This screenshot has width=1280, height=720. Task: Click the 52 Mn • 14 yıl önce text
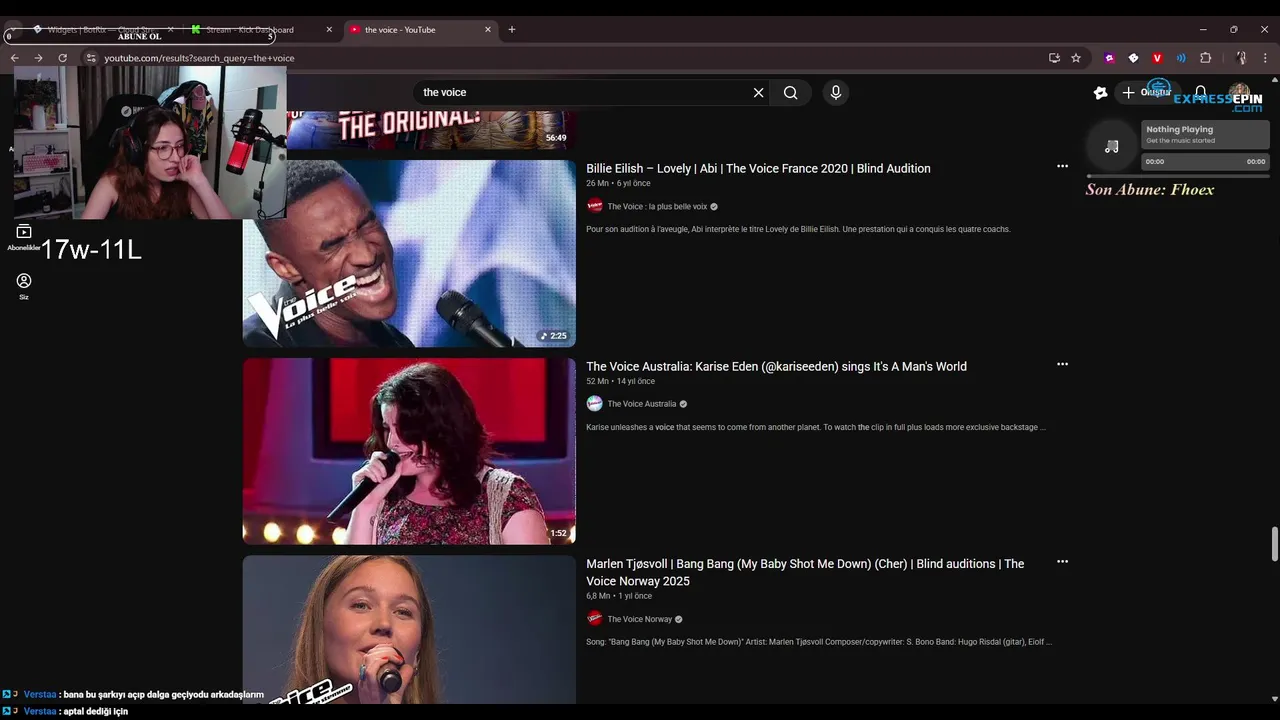[620, 381]
